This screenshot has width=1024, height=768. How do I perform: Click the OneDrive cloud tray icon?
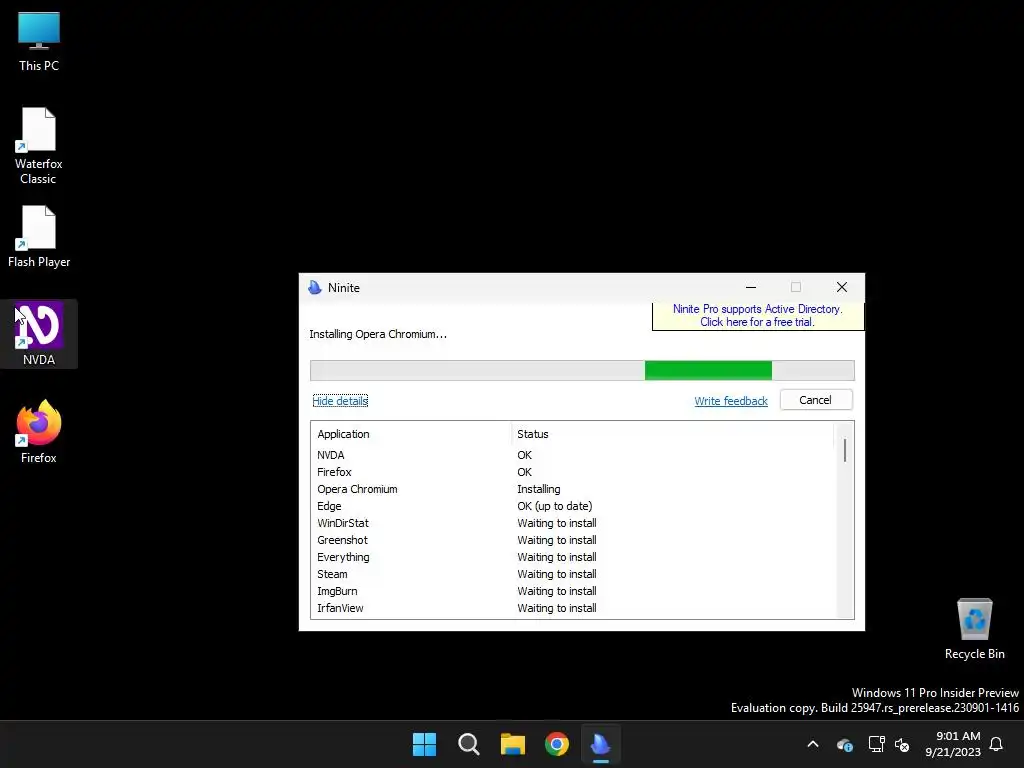click(844, 744)
